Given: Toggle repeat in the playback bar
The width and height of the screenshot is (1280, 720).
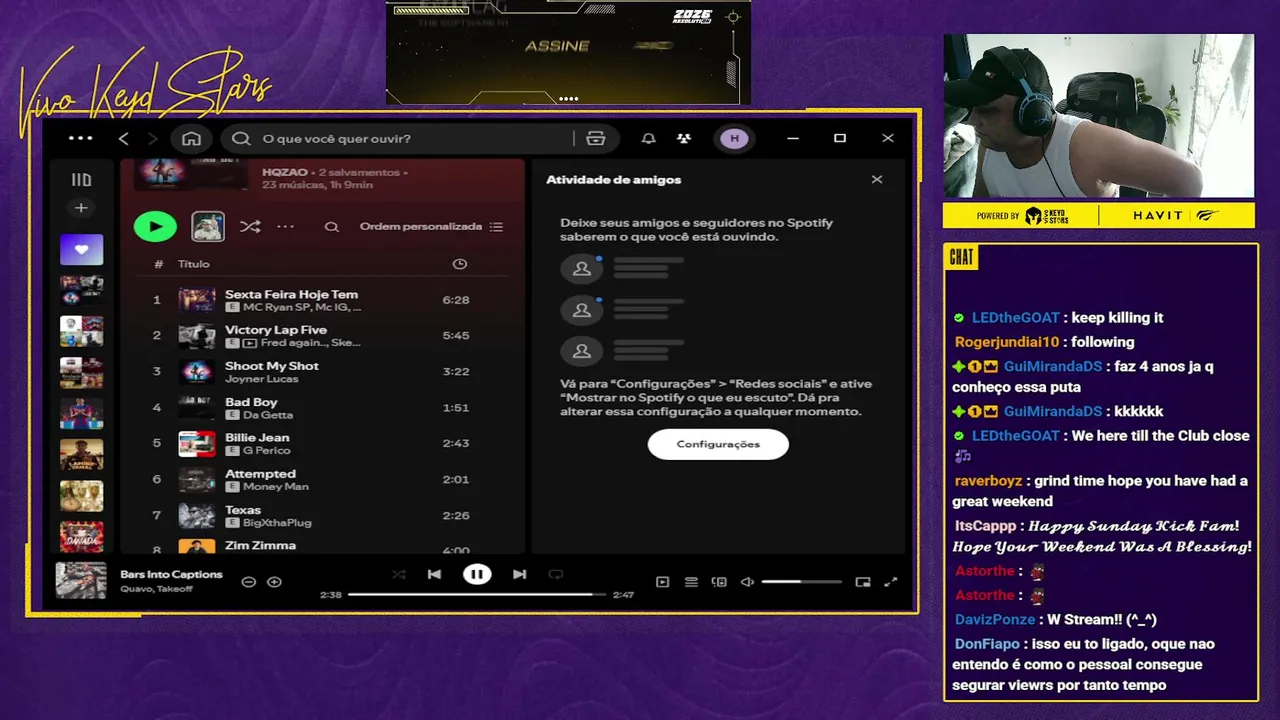Looking at the screenshot, I should 556,574.
